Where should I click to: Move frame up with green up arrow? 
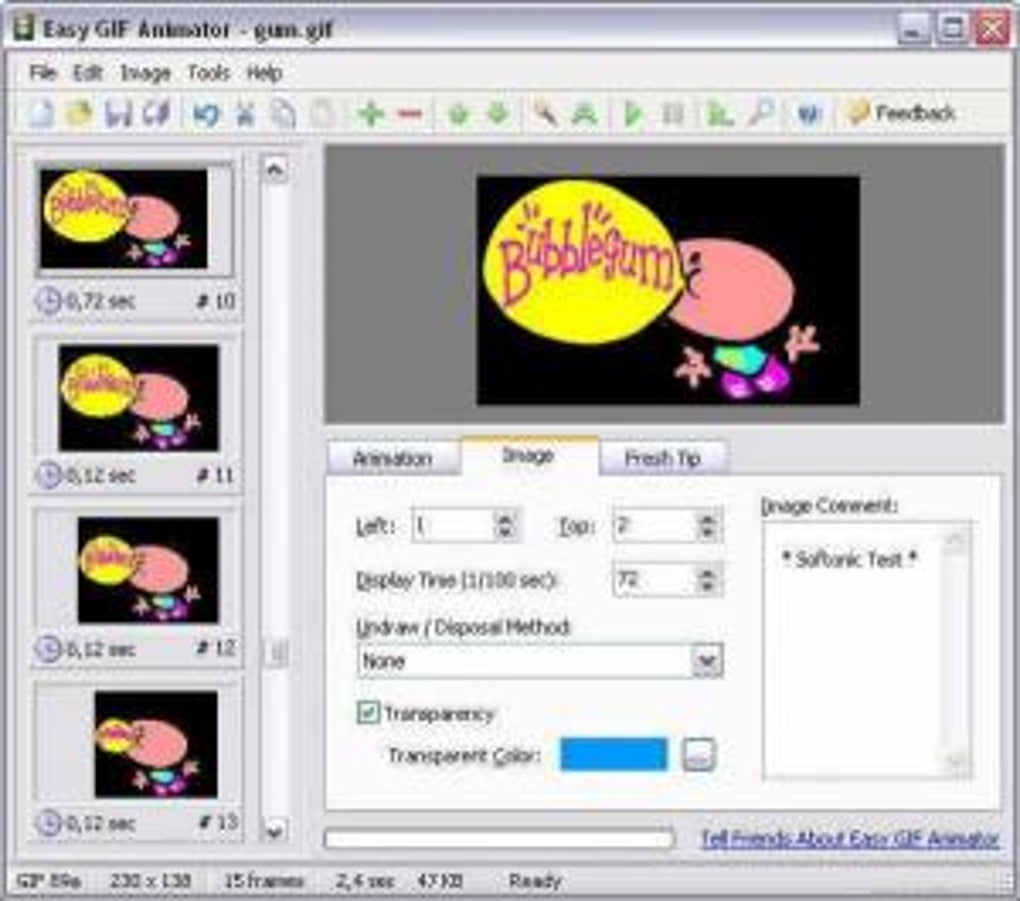pos(459,114)
